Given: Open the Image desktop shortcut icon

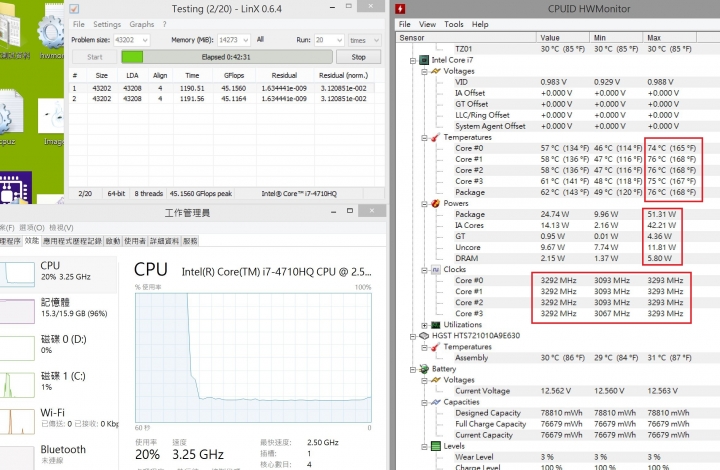Looking at the screenshot, I should click(51, 118).
